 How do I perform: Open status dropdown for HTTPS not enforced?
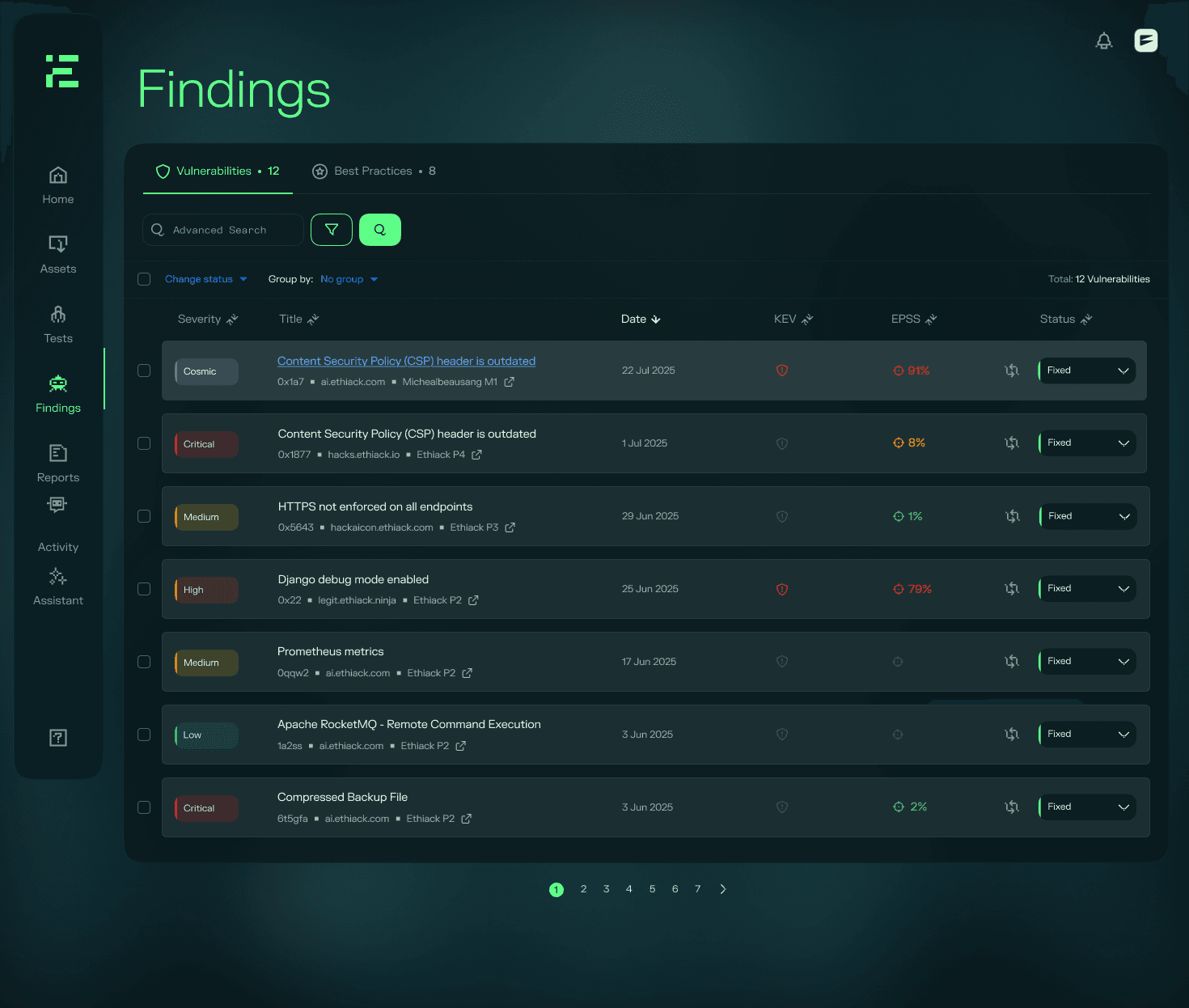[x=1087, y=516]
